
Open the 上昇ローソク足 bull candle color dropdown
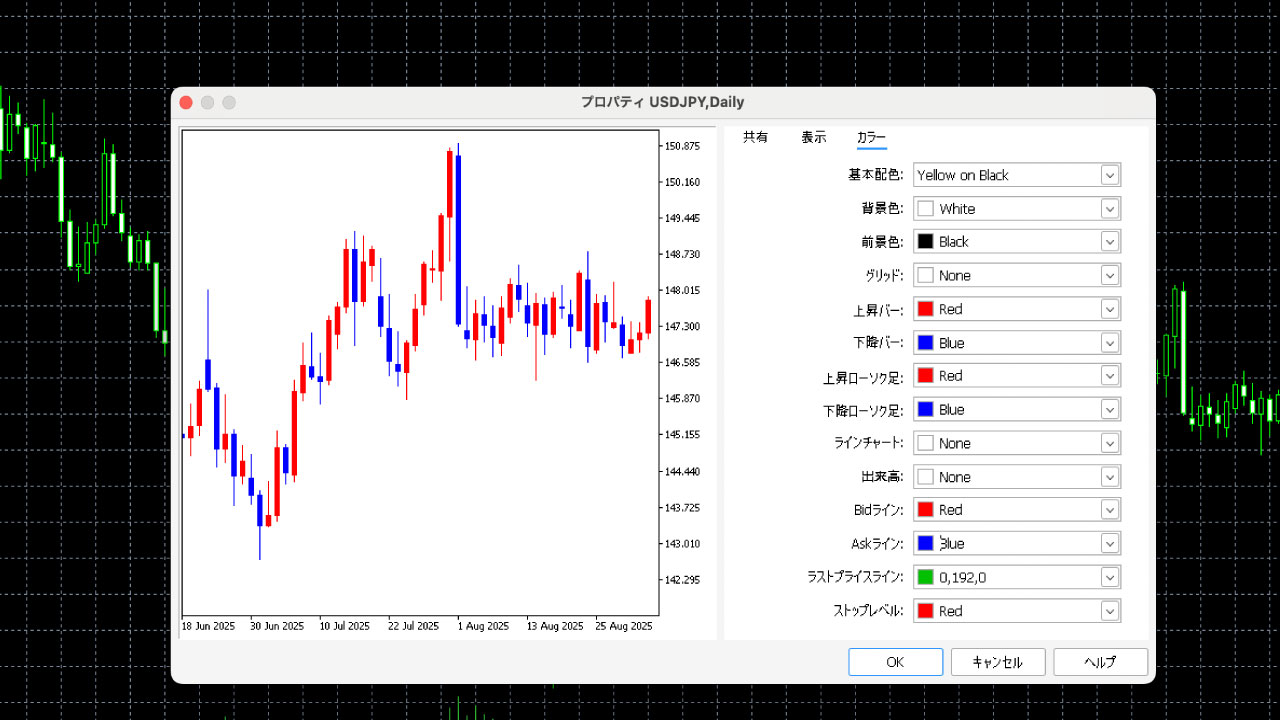coord(1109,375)
